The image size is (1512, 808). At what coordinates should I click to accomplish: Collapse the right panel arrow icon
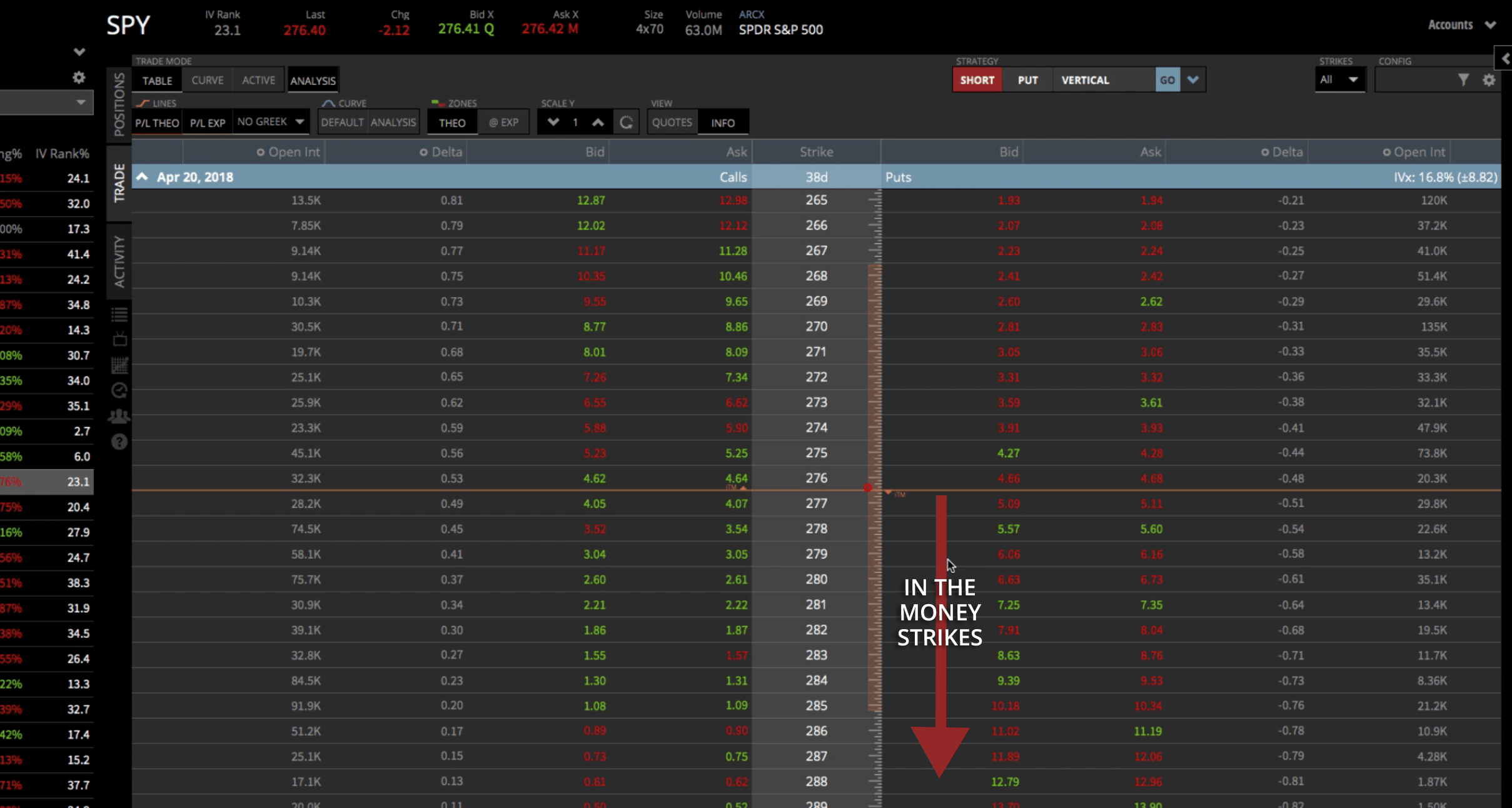tap(1505, 58)
